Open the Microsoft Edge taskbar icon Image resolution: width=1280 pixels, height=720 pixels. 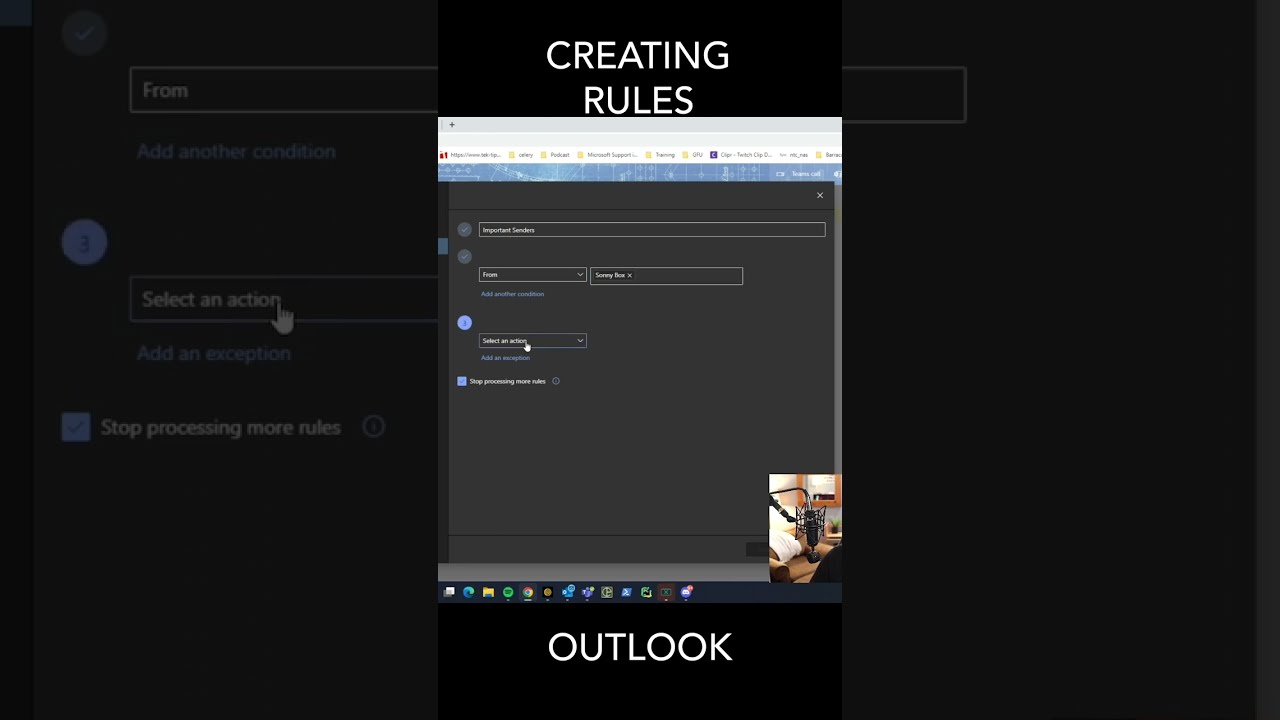coord(468,592)
